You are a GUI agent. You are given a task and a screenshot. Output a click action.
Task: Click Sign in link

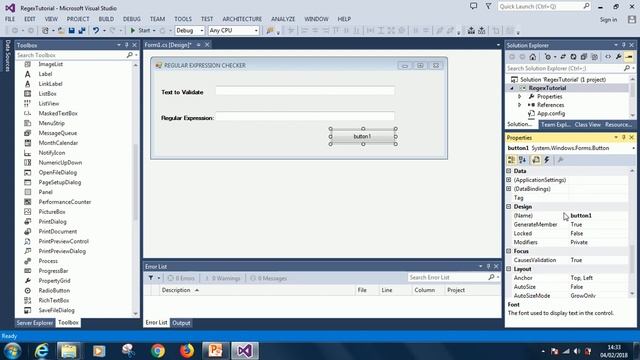[608, 20]
